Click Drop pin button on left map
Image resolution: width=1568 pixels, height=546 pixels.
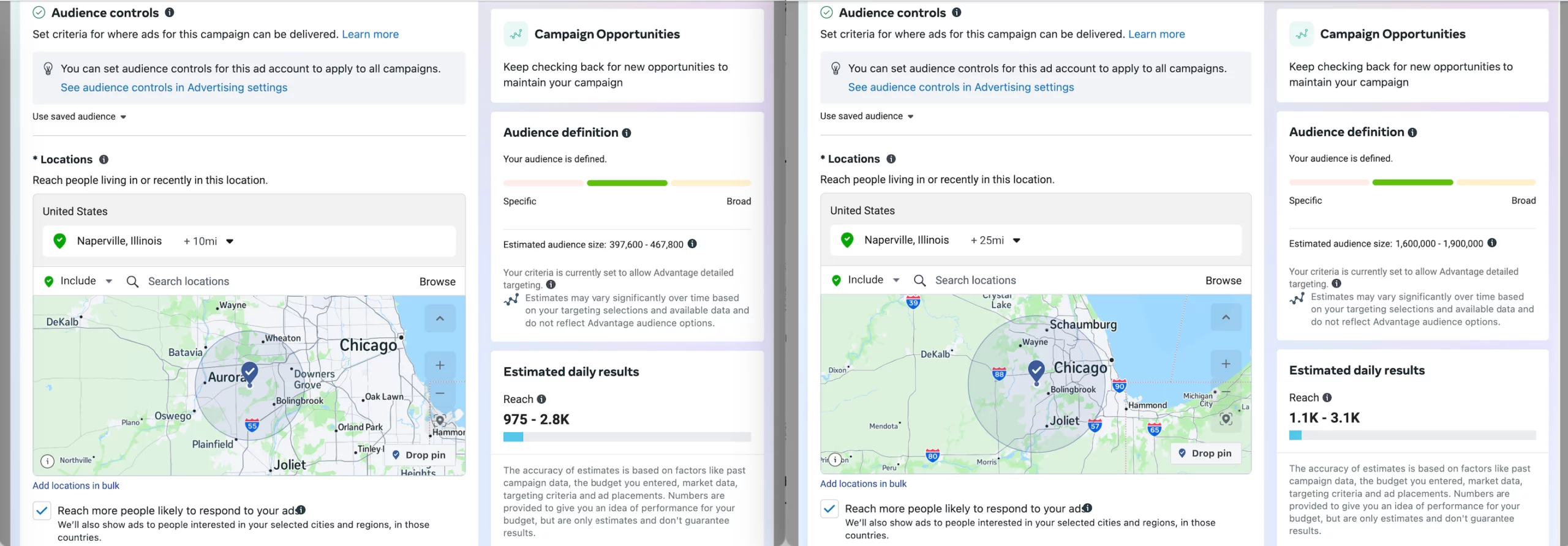coord(419,455)
